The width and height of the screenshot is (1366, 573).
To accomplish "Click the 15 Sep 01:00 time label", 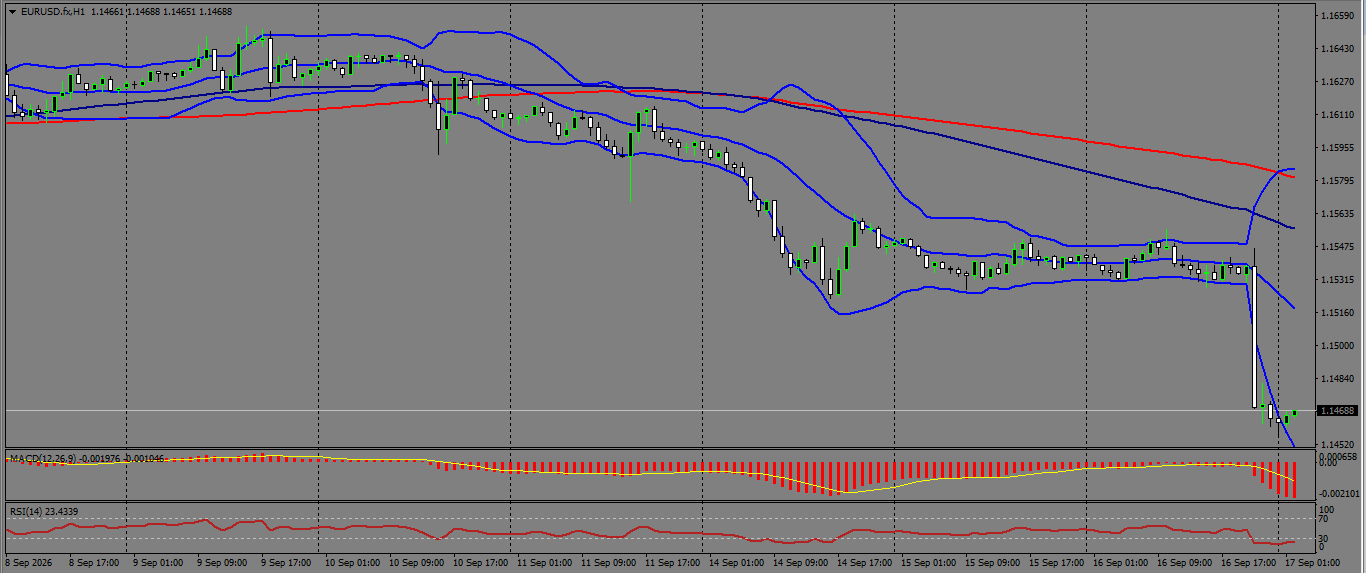I will (x=928, y=563).
